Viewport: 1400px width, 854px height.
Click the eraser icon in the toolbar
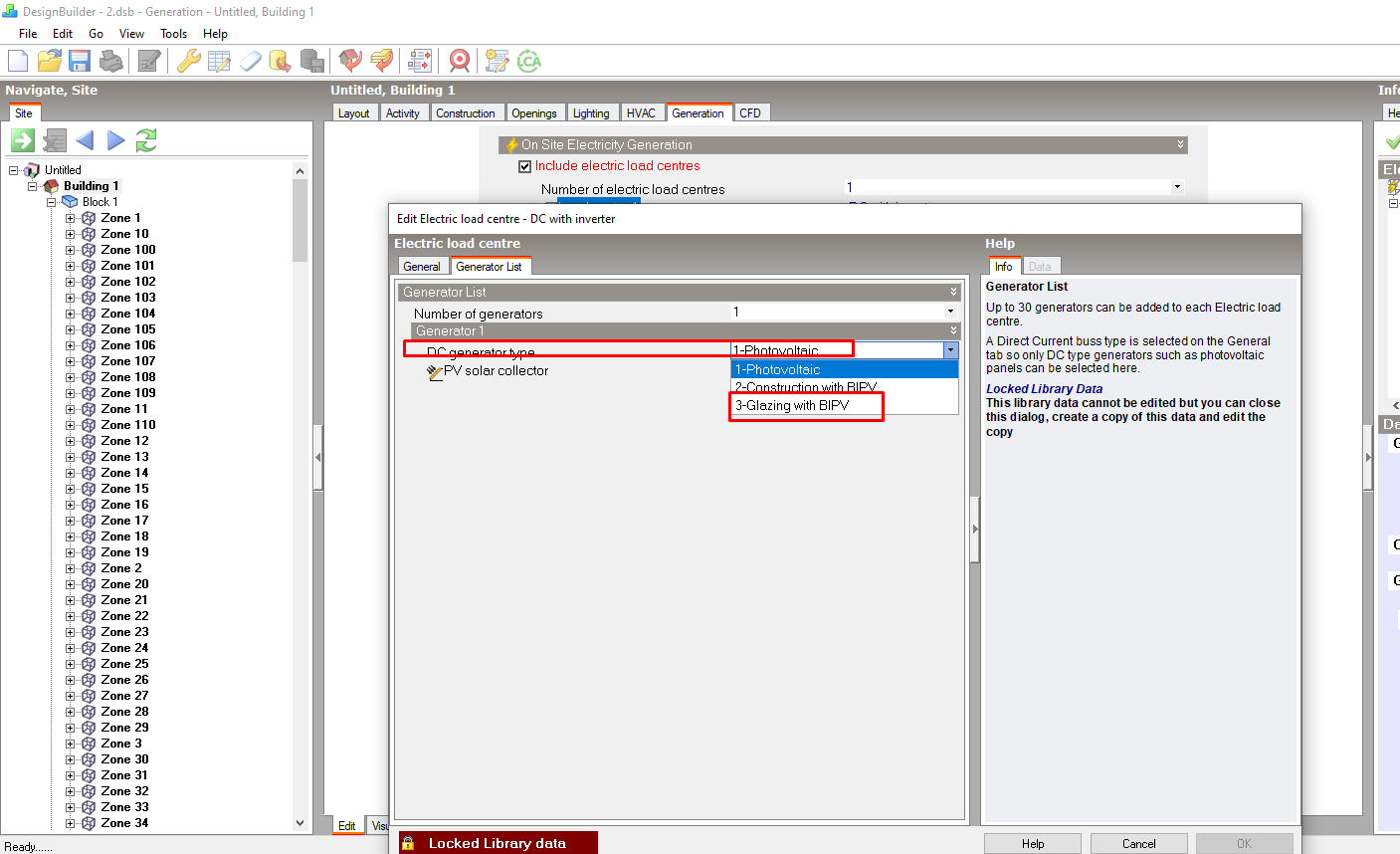coord(250,61)
